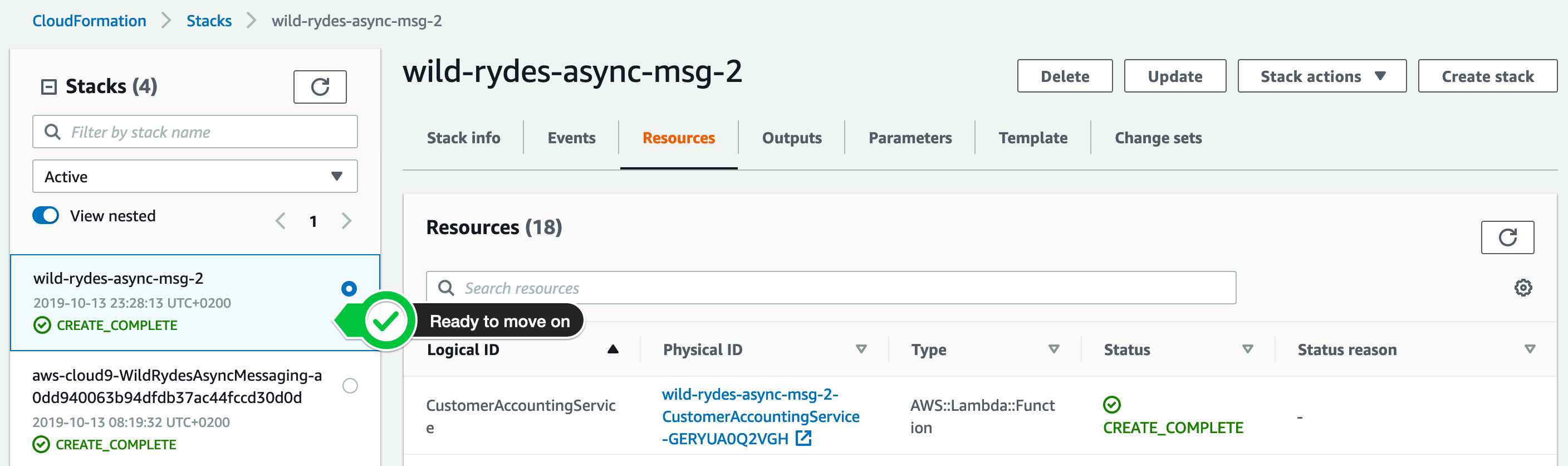Focus the Search resources field
The width and height of the screenshot is (1568, 466).
click(x=830, y=288)
